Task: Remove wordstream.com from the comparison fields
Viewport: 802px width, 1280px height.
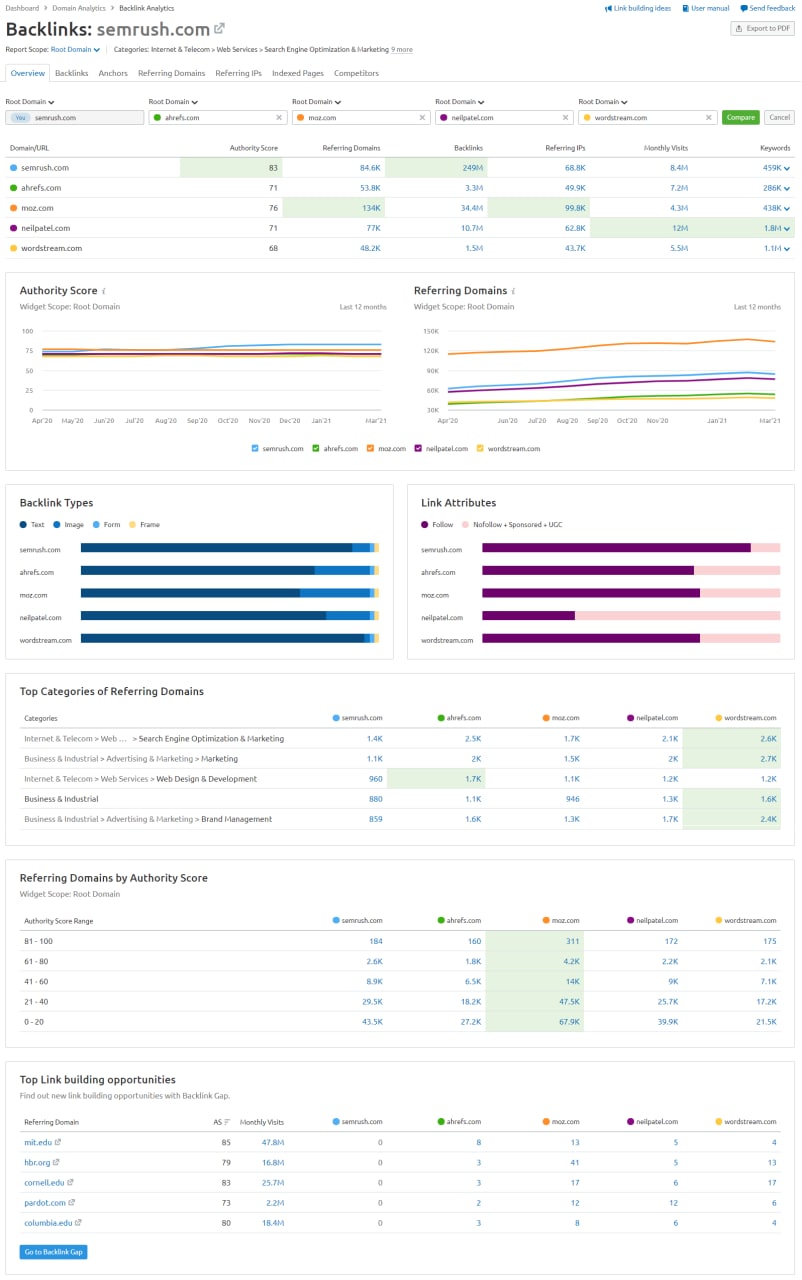Action: point(708,117)
